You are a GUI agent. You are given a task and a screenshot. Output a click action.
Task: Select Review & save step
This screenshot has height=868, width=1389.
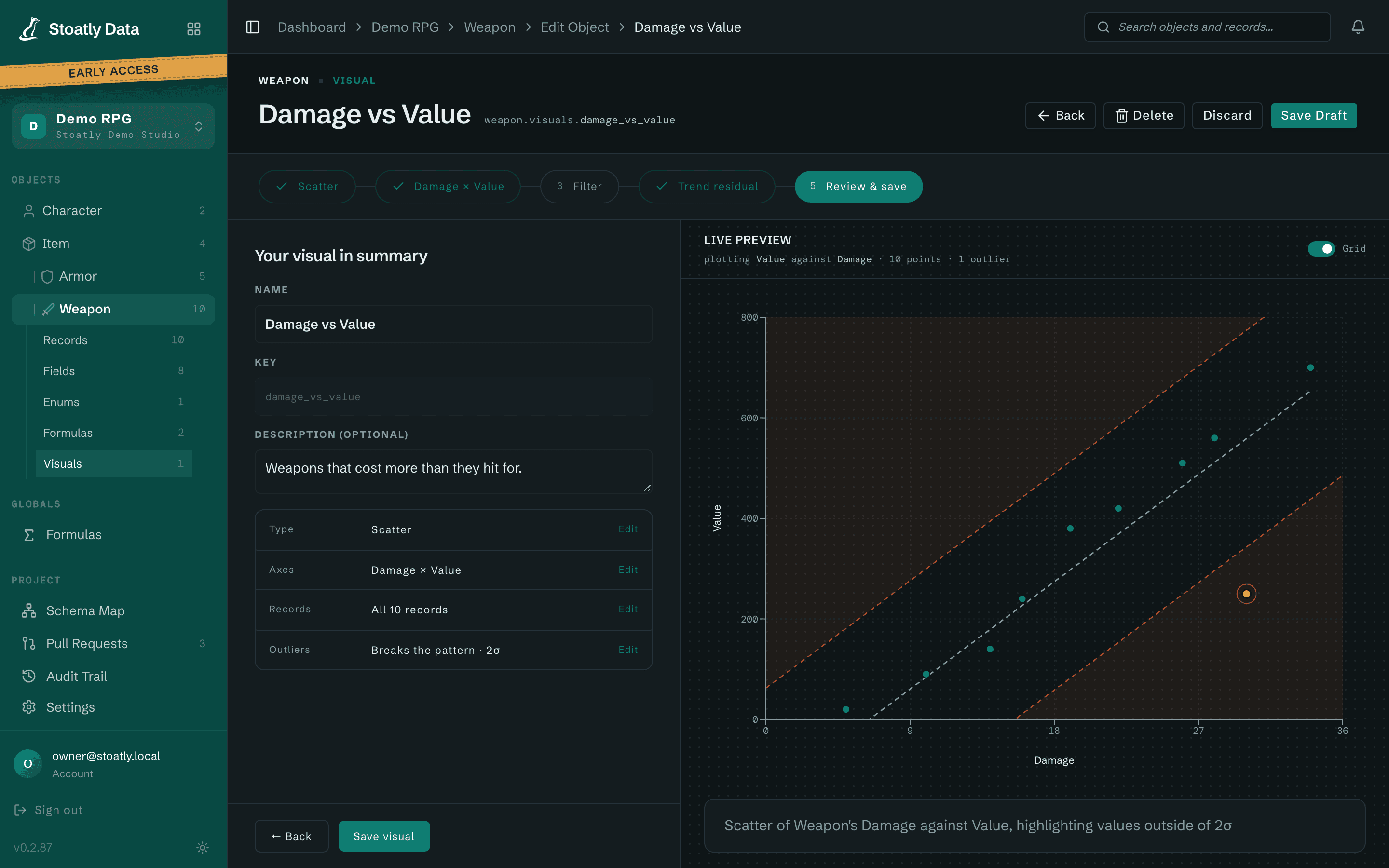coord(858,187)
